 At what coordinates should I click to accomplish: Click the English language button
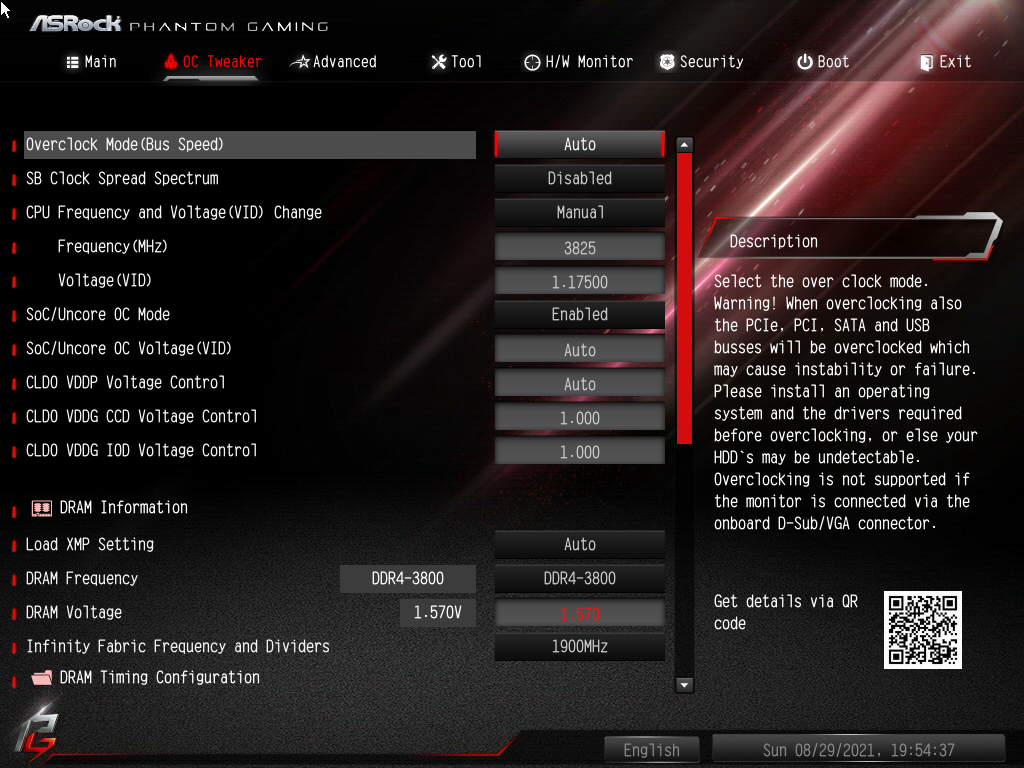652,750
